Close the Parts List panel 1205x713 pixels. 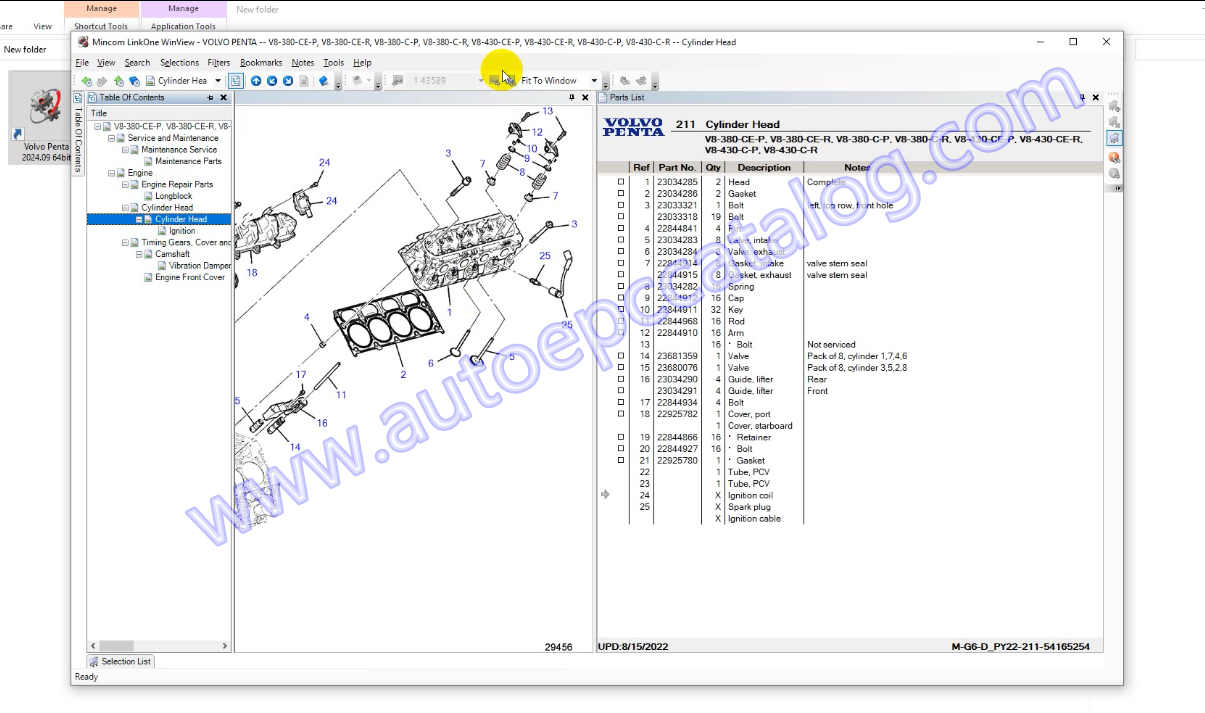tap(1096, 98)
